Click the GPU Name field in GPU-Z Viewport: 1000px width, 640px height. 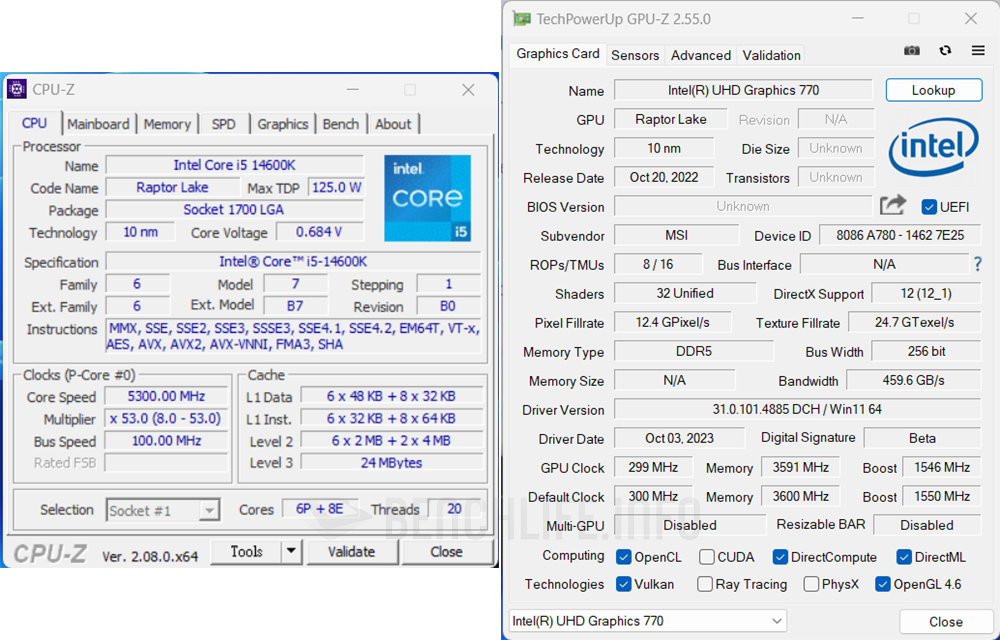coord(744,90)
